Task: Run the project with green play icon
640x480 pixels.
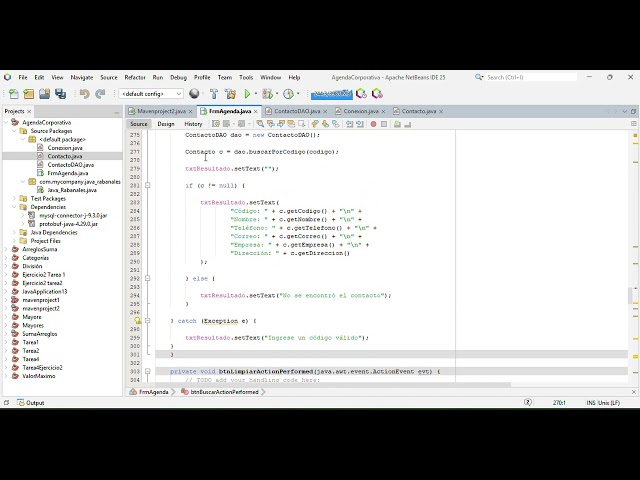Action: pos(247,94)
